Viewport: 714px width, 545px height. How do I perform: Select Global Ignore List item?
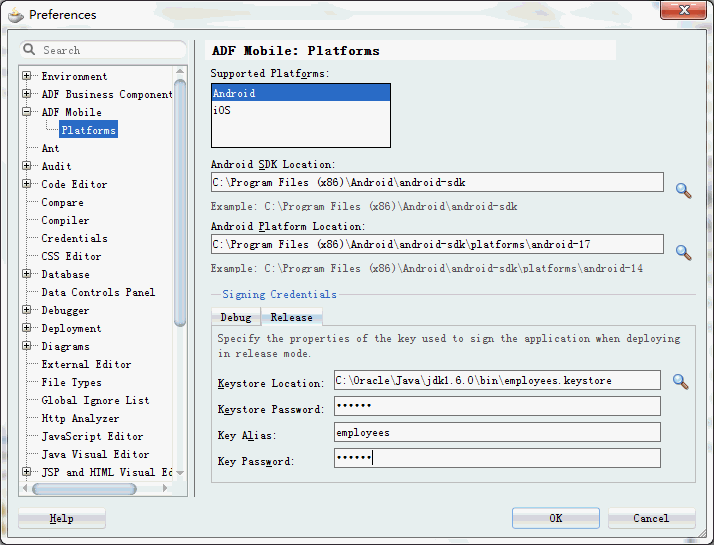[95, 400]
